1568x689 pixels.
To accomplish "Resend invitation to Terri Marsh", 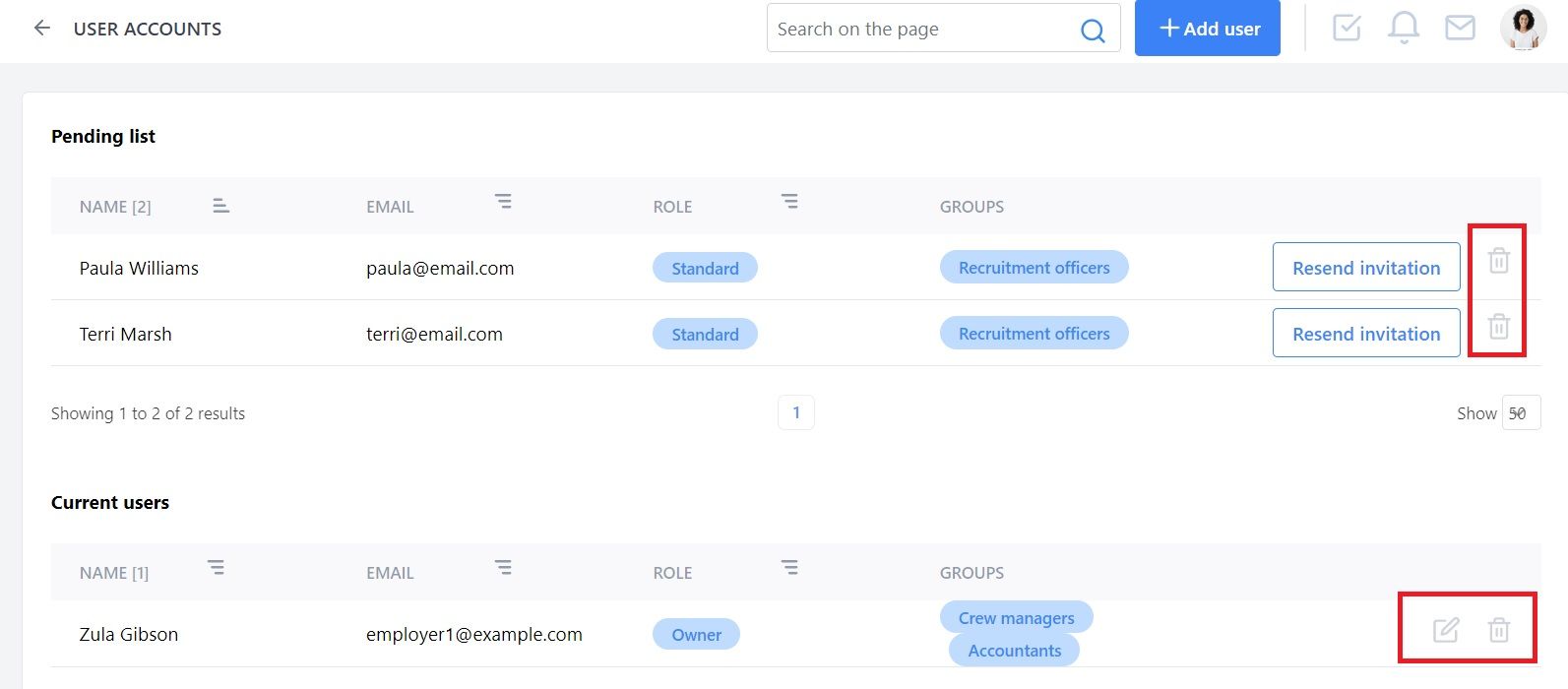I will pyautogui.click(x=1366, y=334).
